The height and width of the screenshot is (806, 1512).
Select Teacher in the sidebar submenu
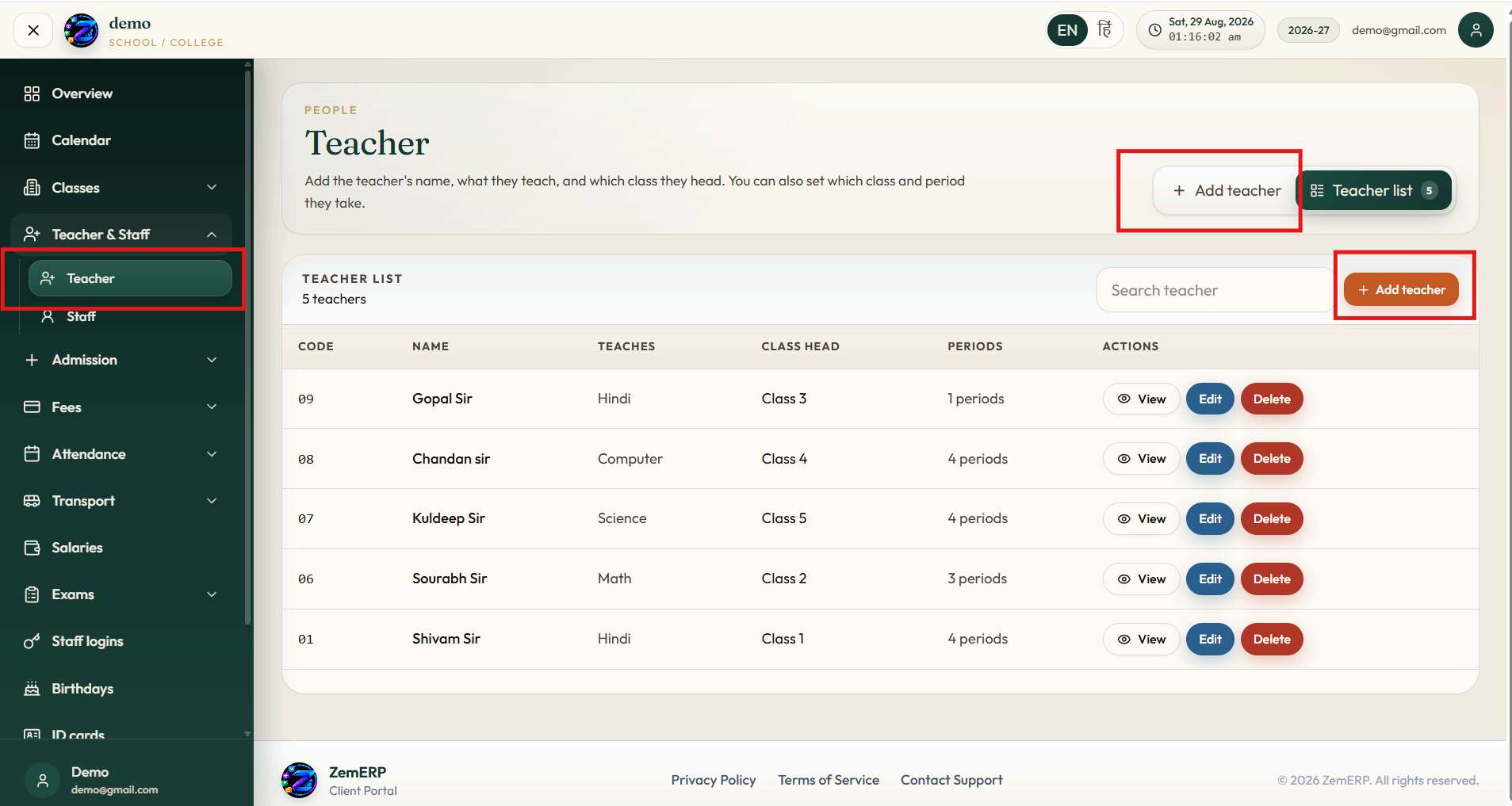(x=130, y=278)
